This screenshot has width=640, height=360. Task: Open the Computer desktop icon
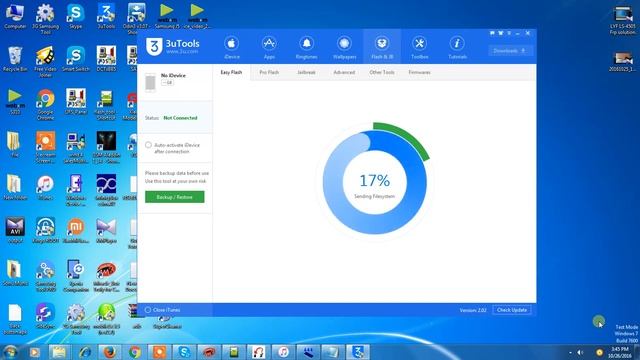[15, 17]
